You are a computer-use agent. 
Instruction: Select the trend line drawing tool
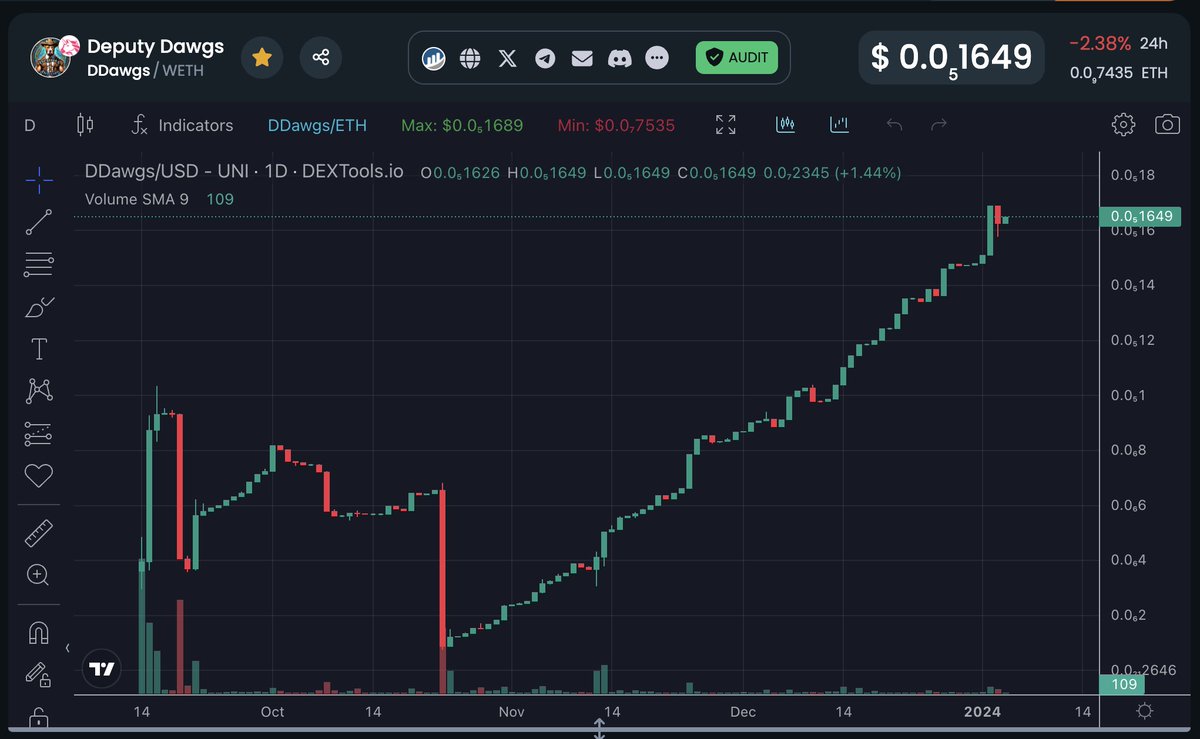tap(39, 222)
